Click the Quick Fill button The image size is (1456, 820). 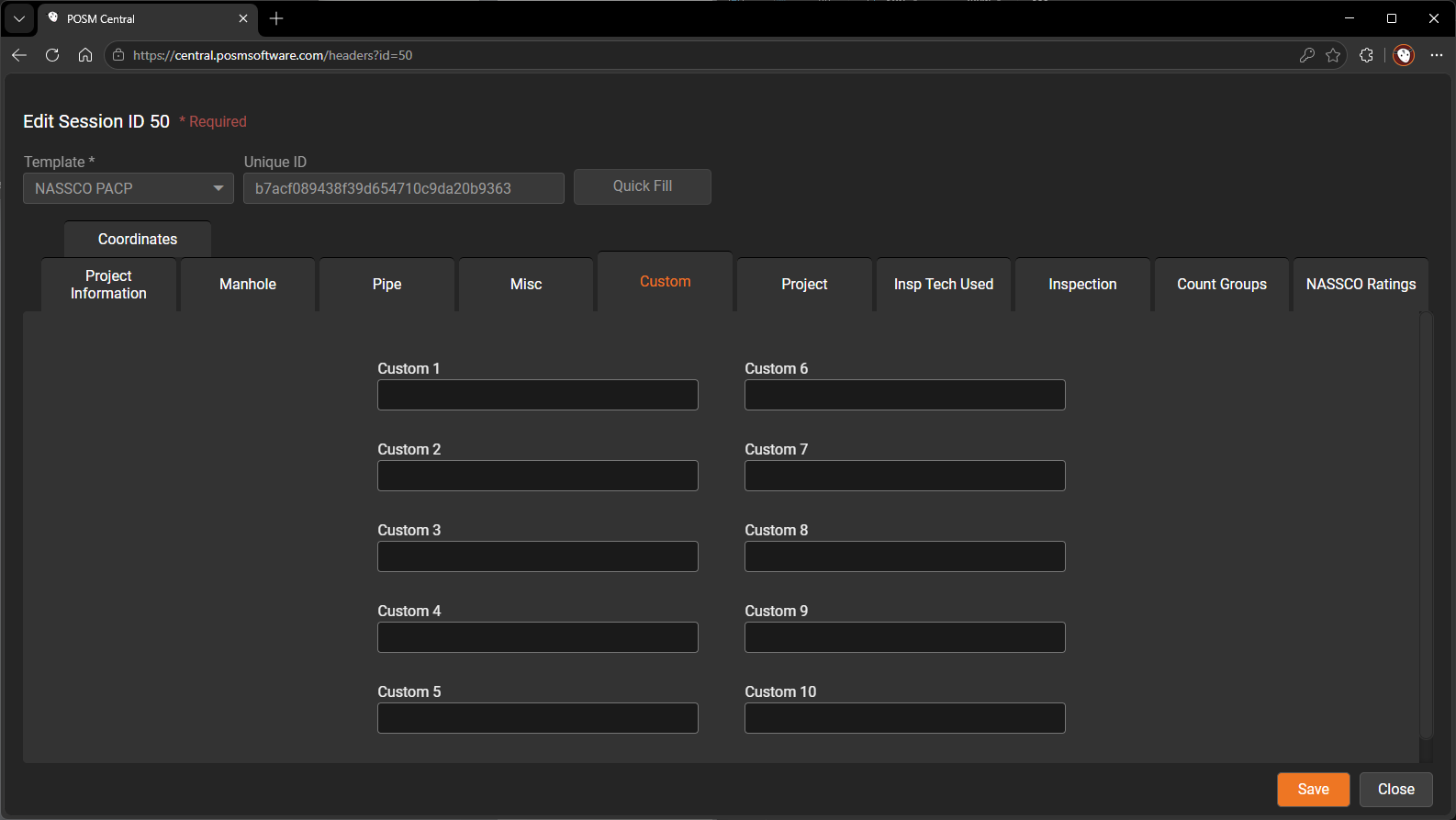(643, 186)
